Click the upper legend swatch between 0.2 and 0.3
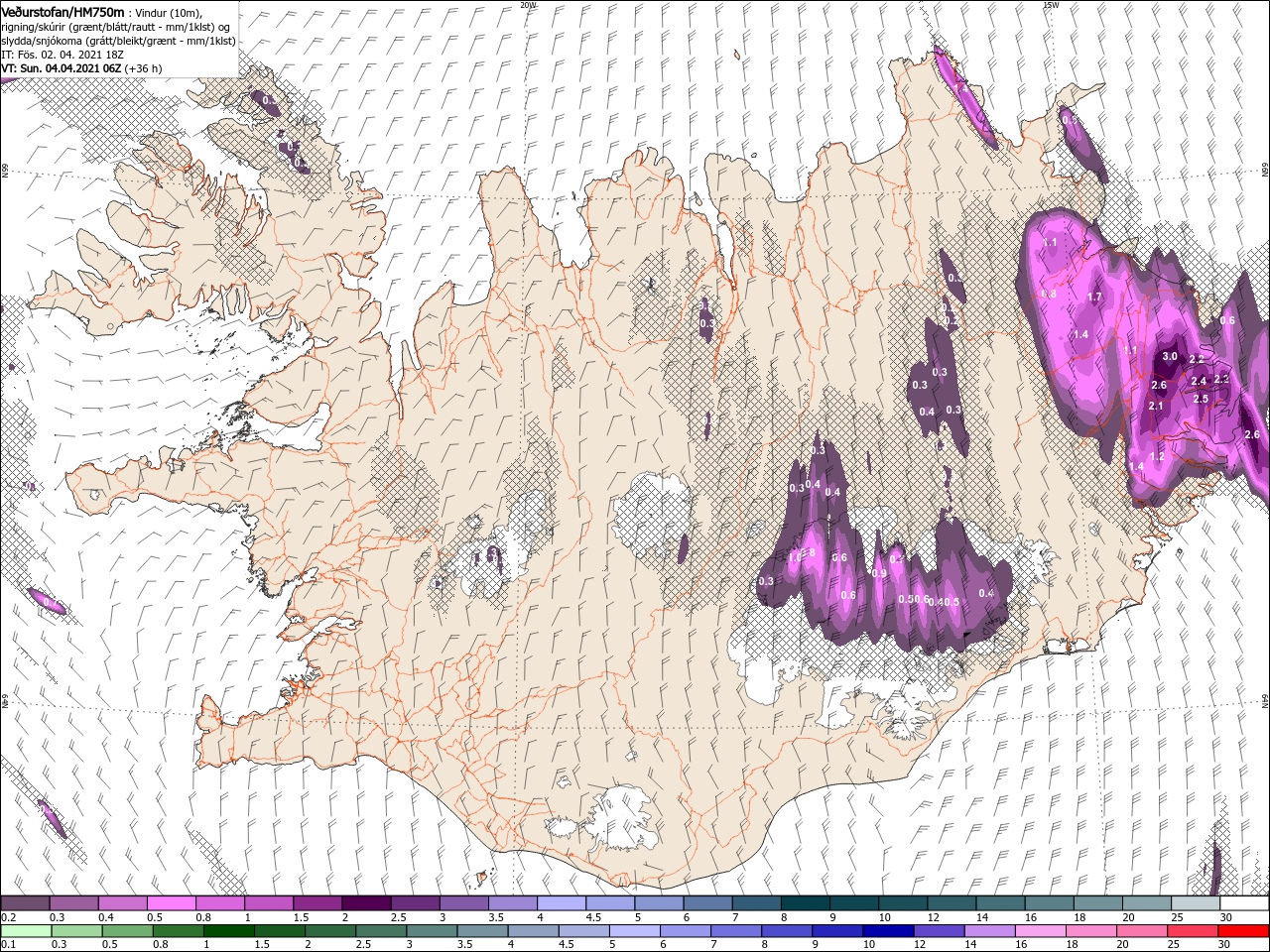The image size is (1270, 952). point(25,903)
